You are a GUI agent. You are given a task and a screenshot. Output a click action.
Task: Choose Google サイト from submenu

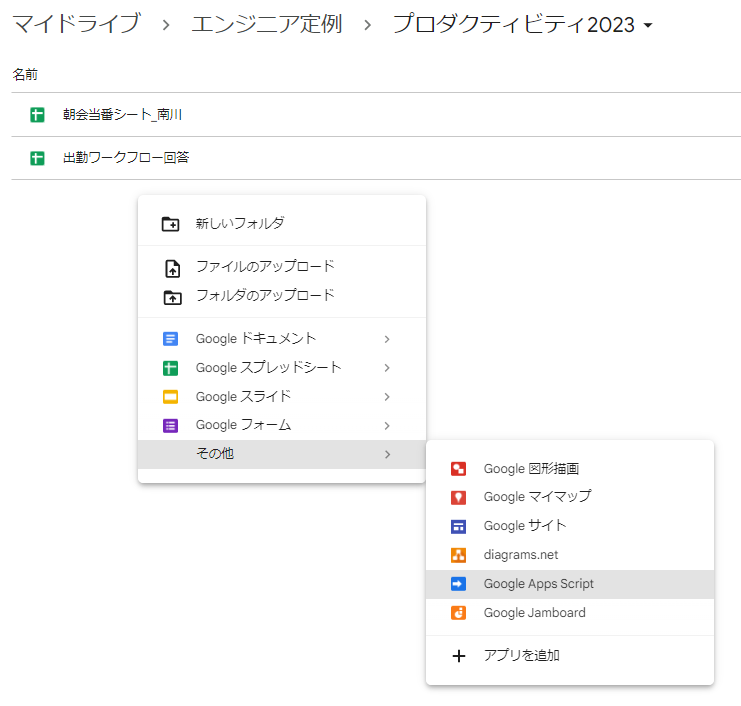pyautogui.click(x=570, y=526)
